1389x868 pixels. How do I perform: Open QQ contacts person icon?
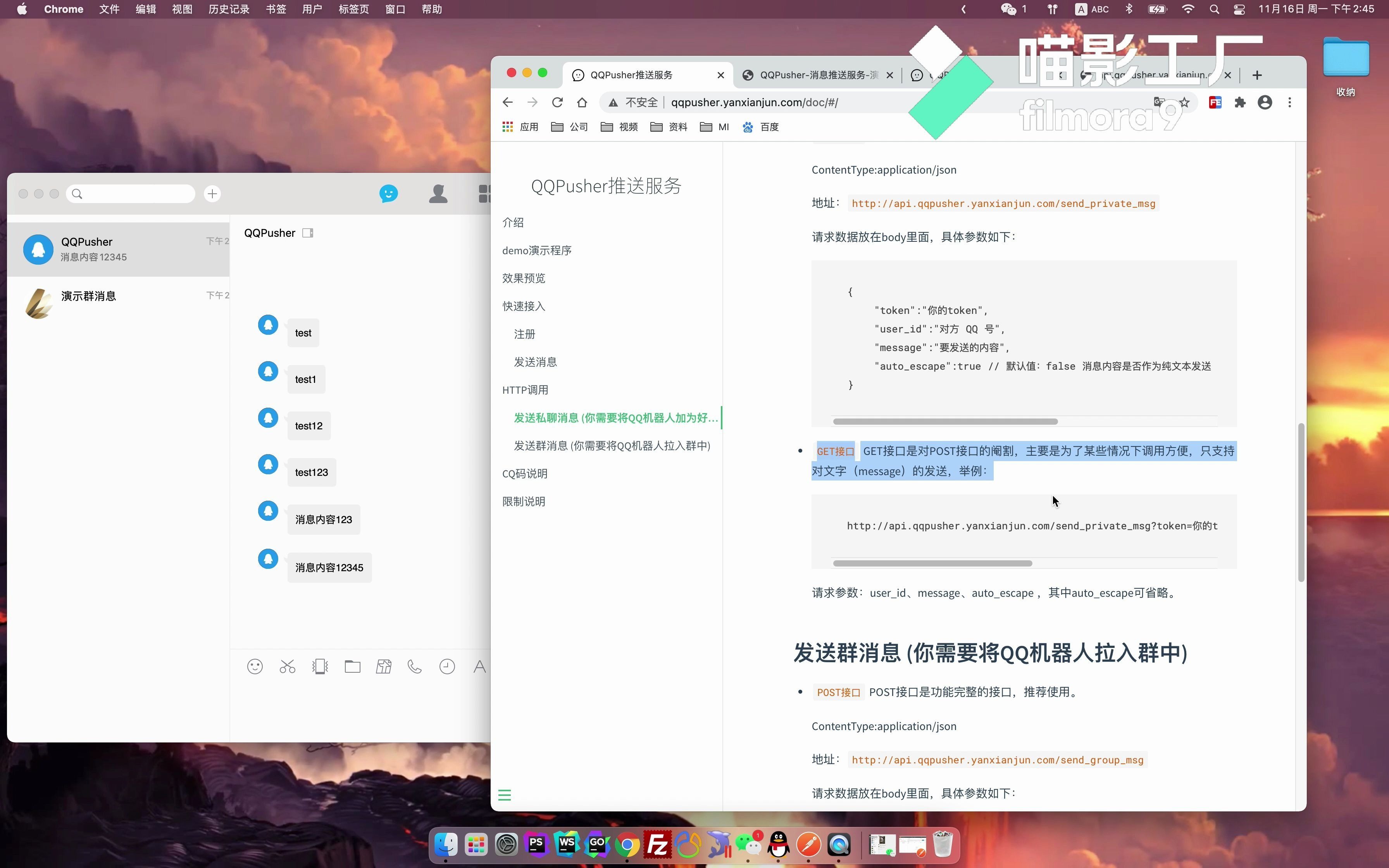coord(438,193)
